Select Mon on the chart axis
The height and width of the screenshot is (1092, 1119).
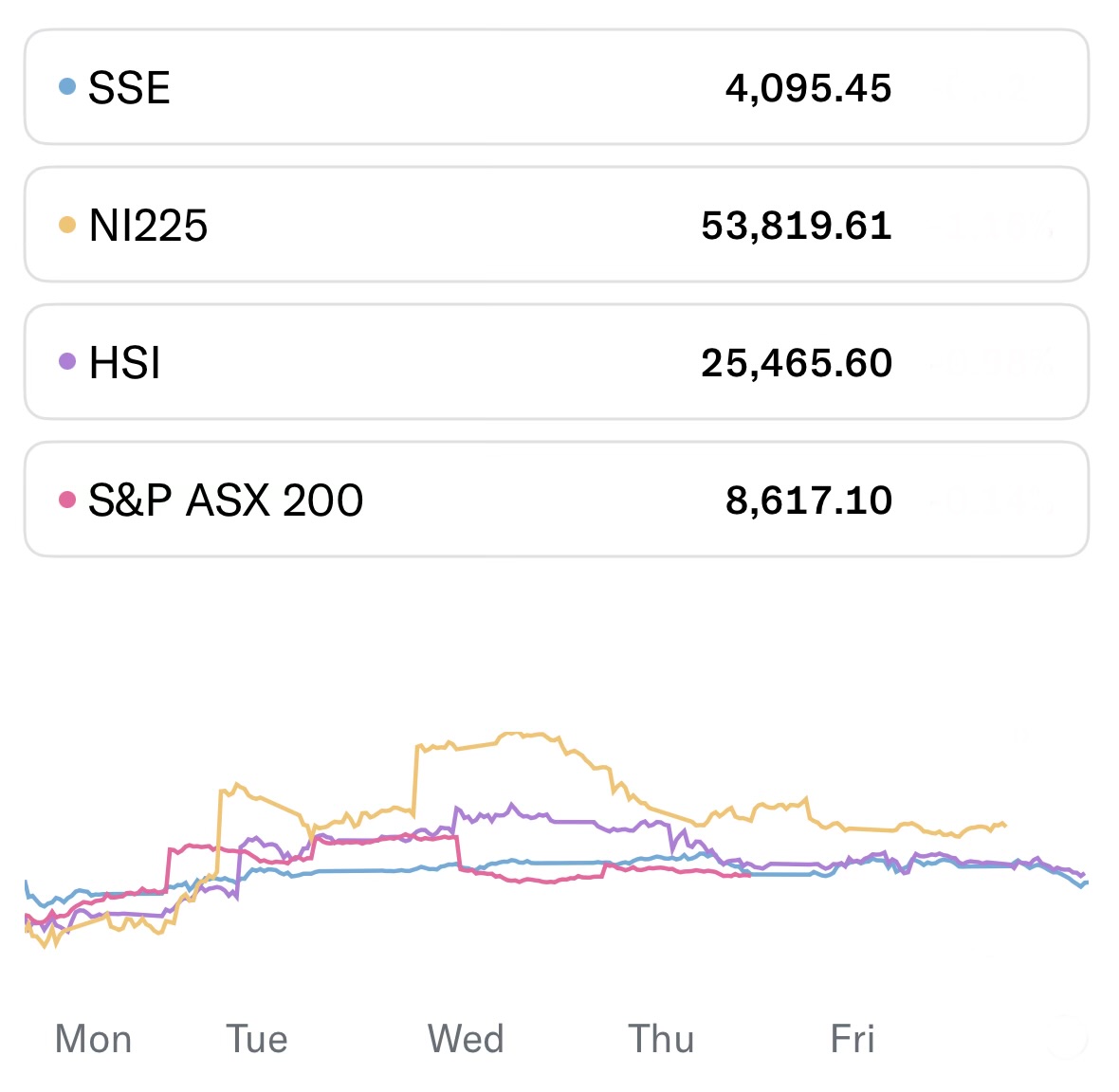click(x=93, y=1039)
